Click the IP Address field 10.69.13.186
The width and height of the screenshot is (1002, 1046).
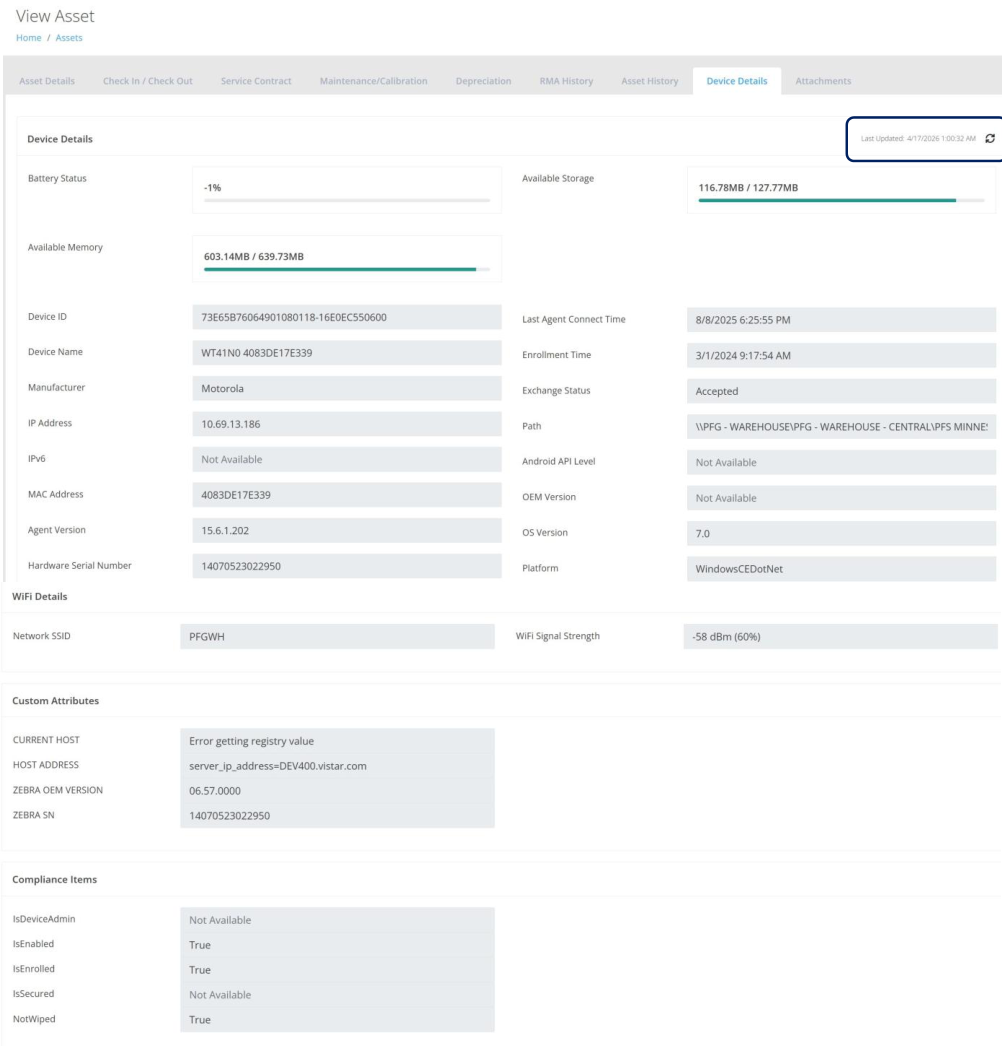(x=347, y=424)
